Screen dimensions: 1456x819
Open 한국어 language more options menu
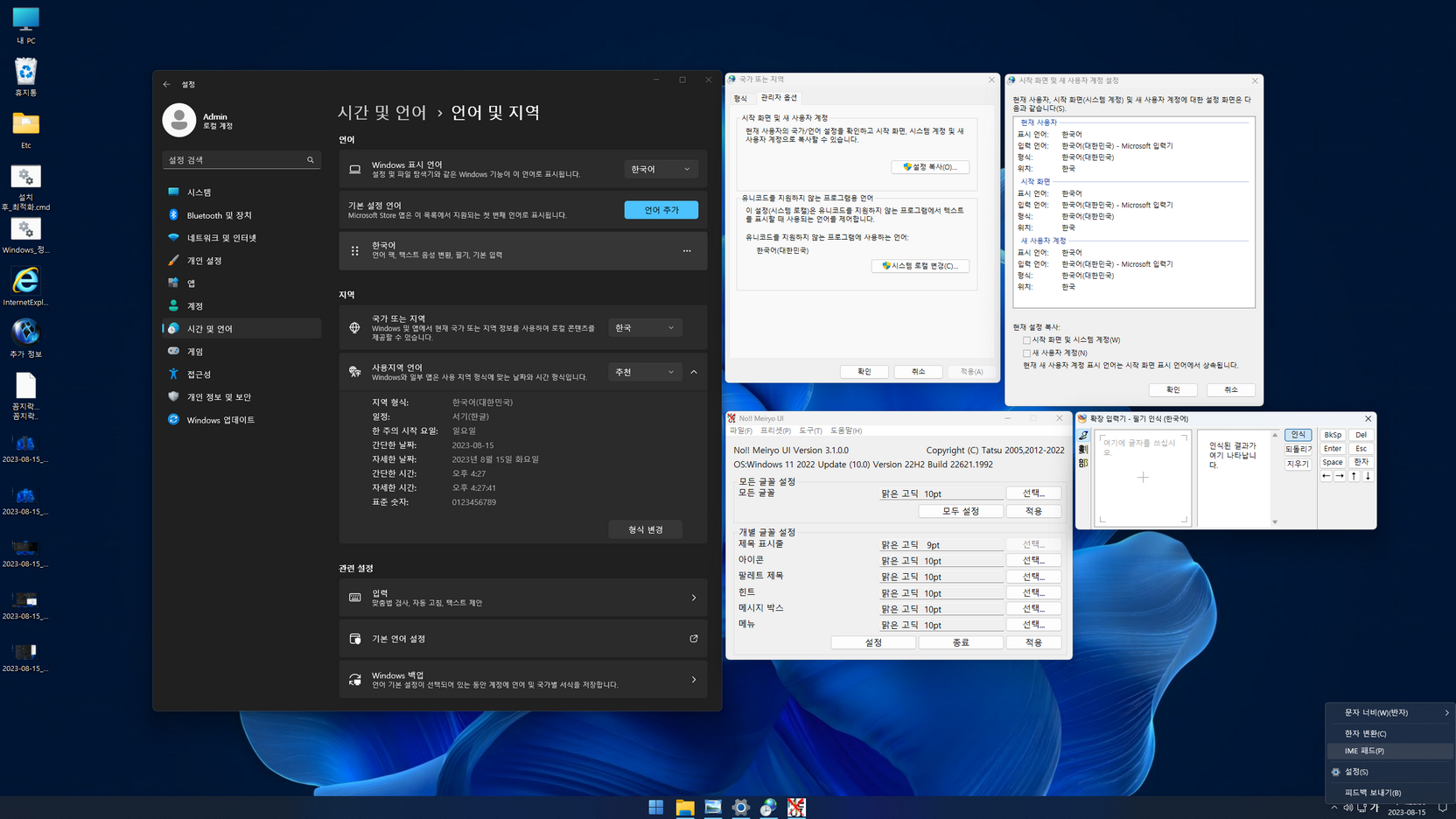(687, 251)
